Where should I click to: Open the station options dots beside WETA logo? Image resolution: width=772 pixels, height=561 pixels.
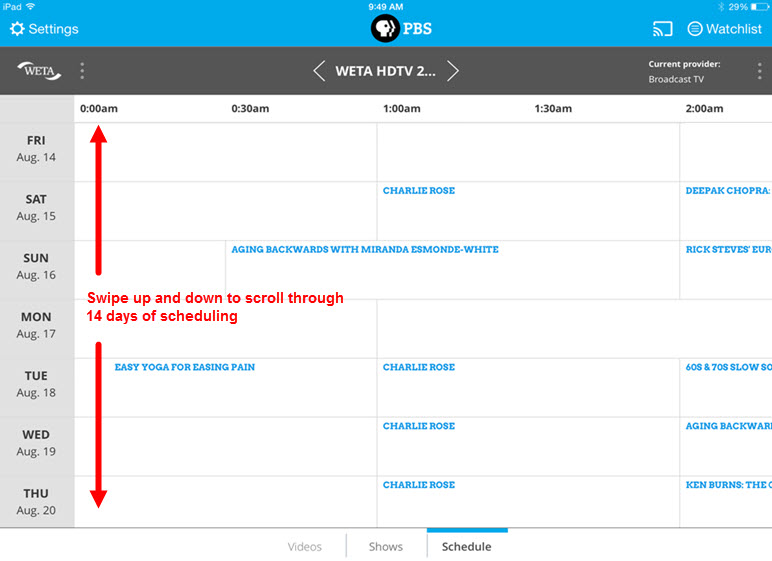click(82, 71)
